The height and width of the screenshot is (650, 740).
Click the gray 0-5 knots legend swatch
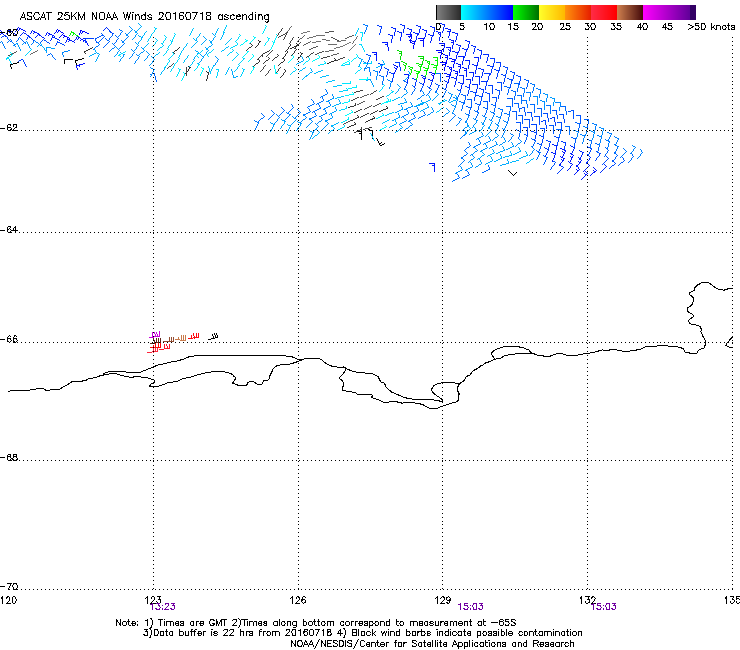coord(448,12)
